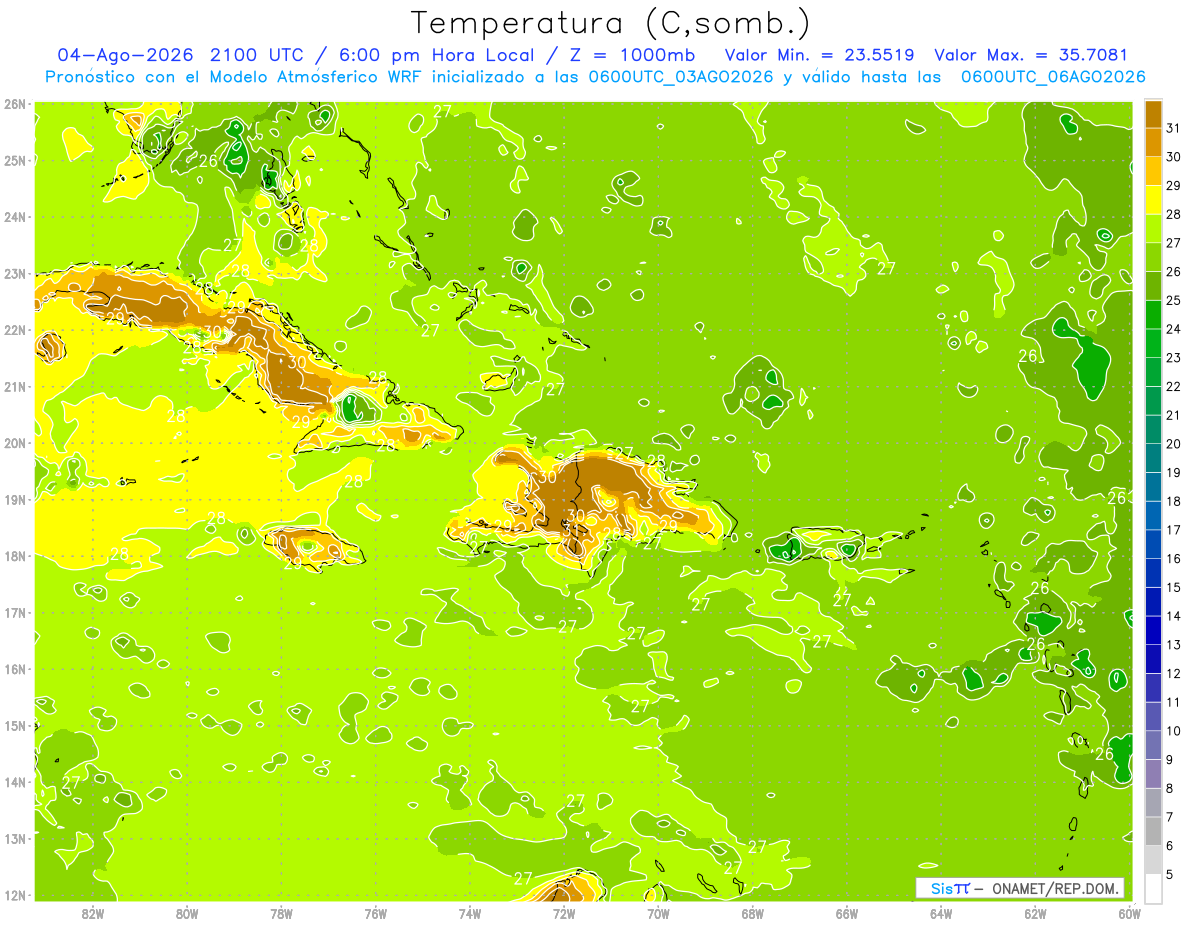This screenshot has width=1200, height=927.
Task: Click the 23N latitude axis label
Action: 14,274
